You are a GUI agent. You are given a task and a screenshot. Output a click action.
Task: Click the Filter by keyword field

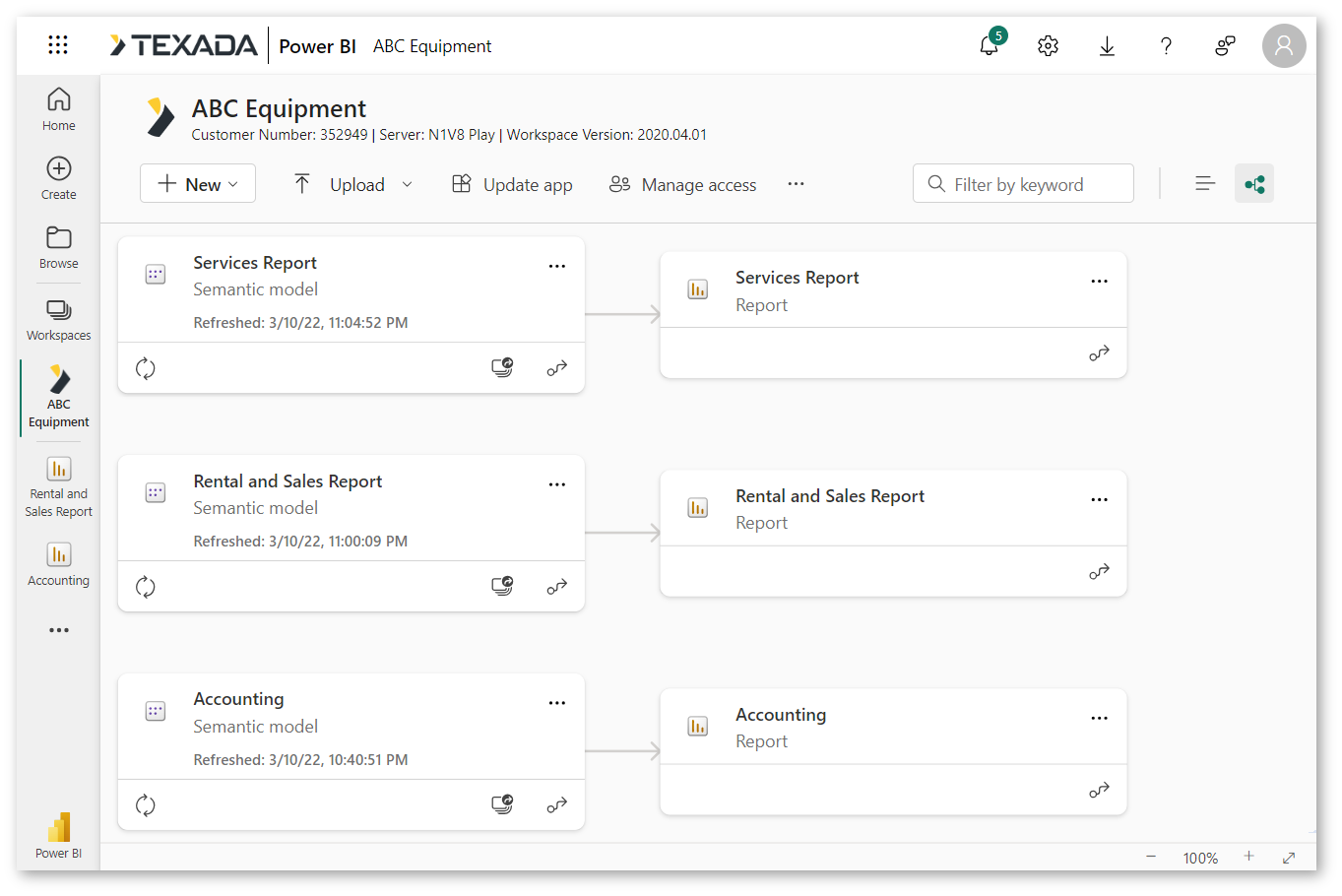pos(1023,183)
